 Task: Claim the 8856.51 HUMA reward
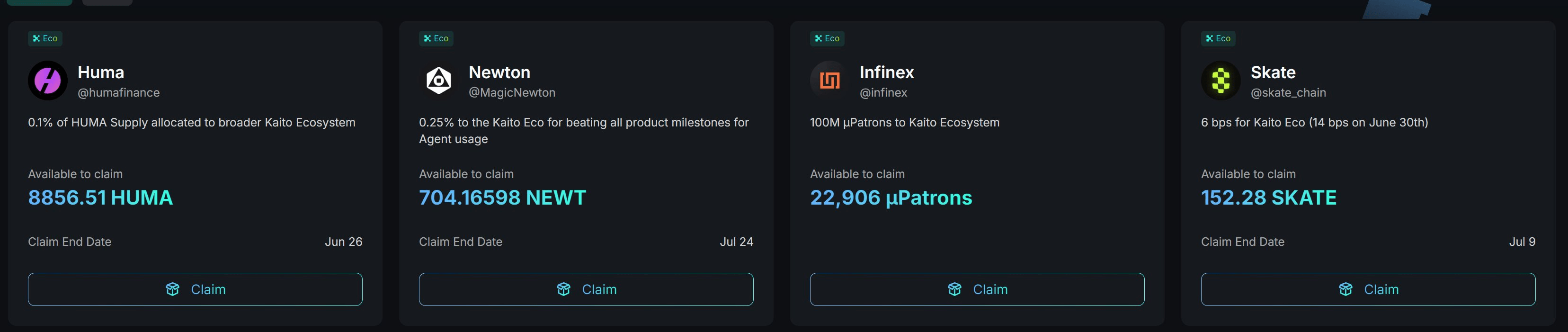click(x=195, y=289)
